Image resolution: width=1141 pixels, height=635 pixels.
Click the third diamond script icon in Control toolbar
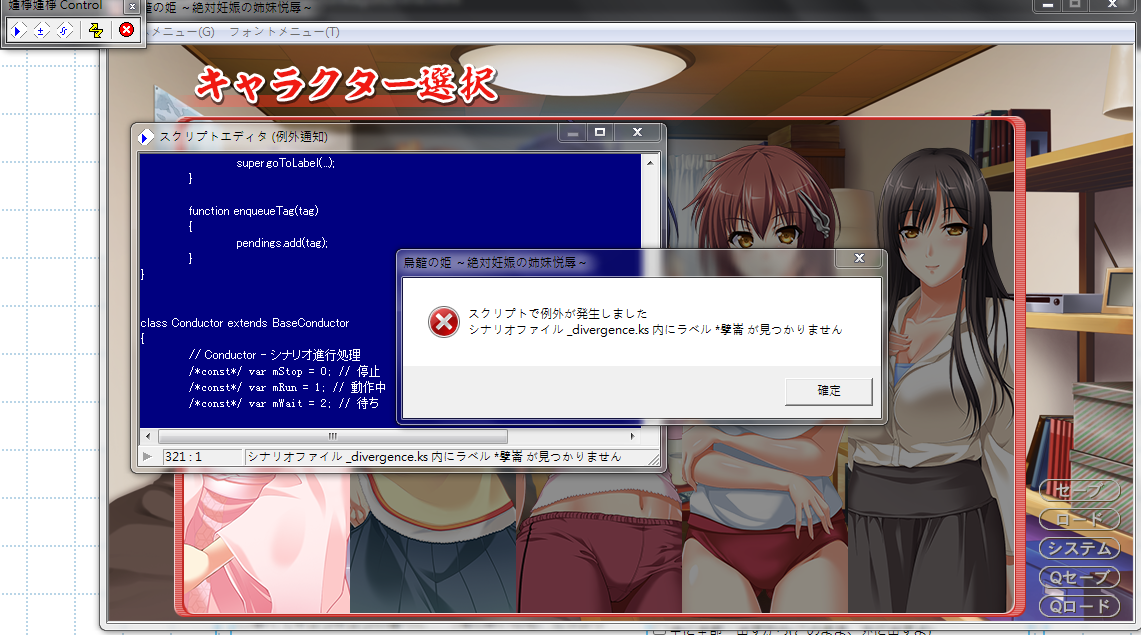point(64,30)
